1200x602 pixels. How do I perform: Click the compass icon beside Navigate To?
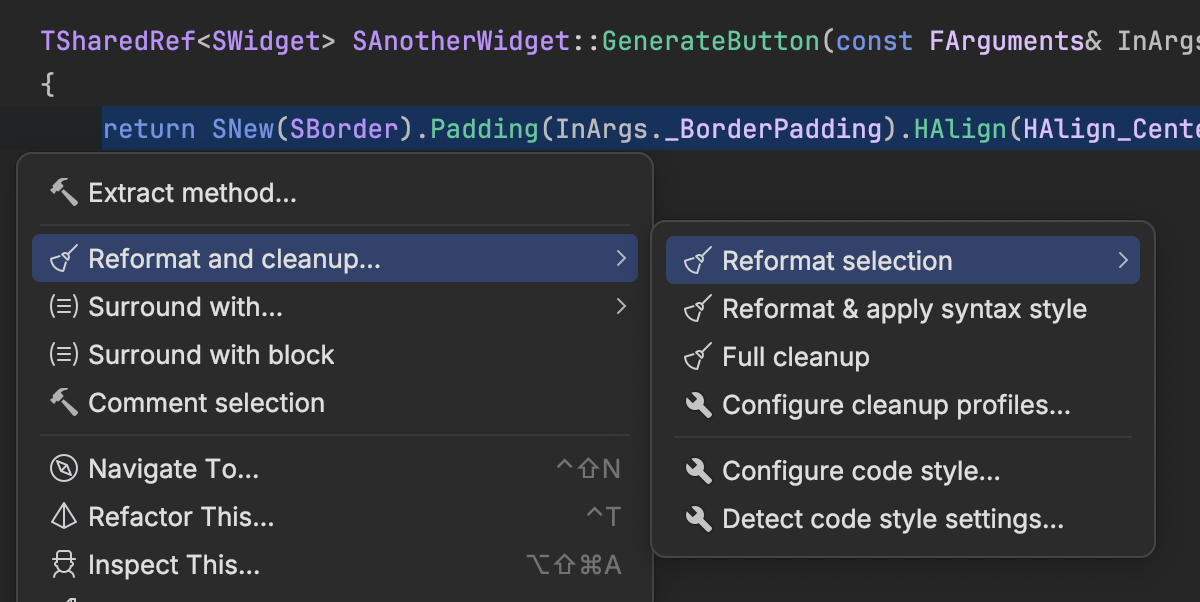pyautogui.click(x=64, y=469)
